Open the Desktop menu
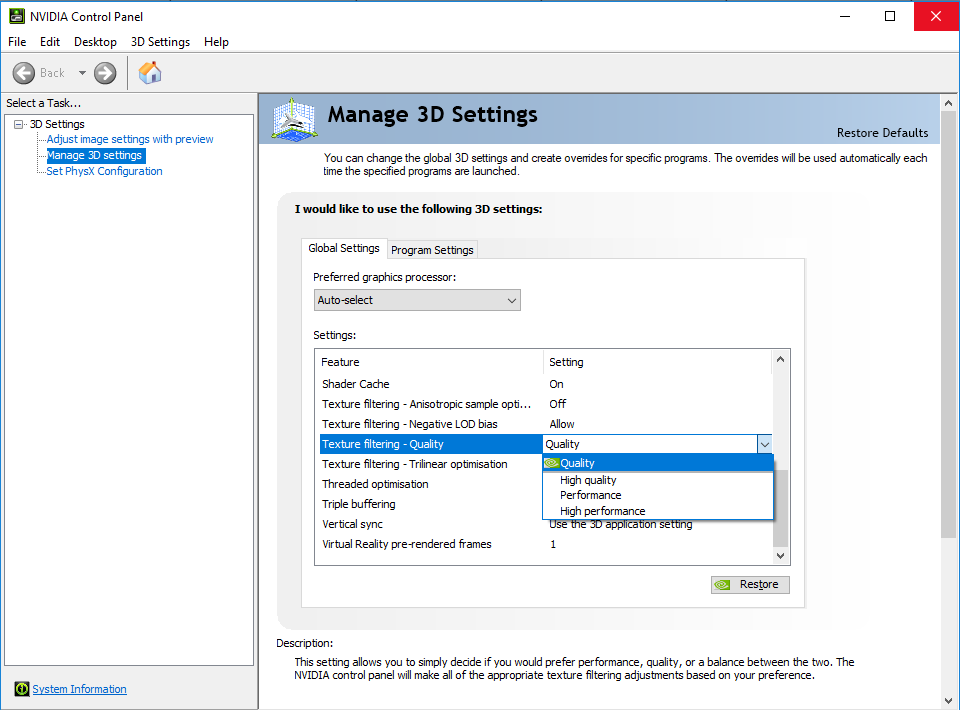The image size is (960, 710). [95, 42]
